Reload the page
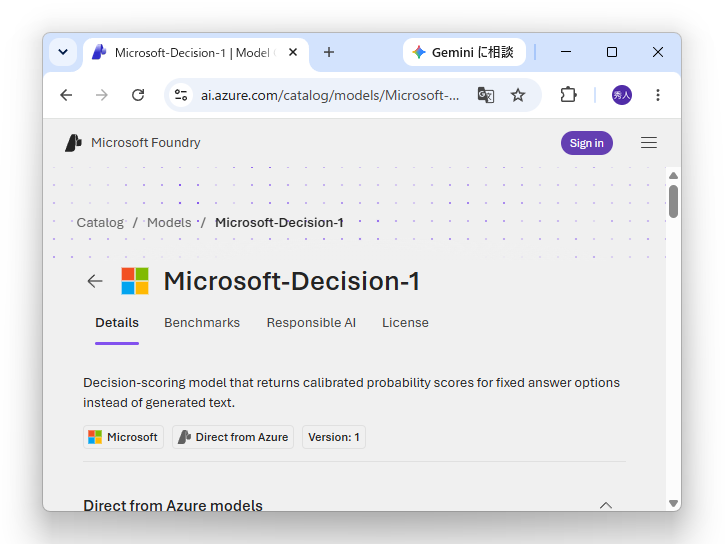The image size is (725, 544). (x=138, y=95)
